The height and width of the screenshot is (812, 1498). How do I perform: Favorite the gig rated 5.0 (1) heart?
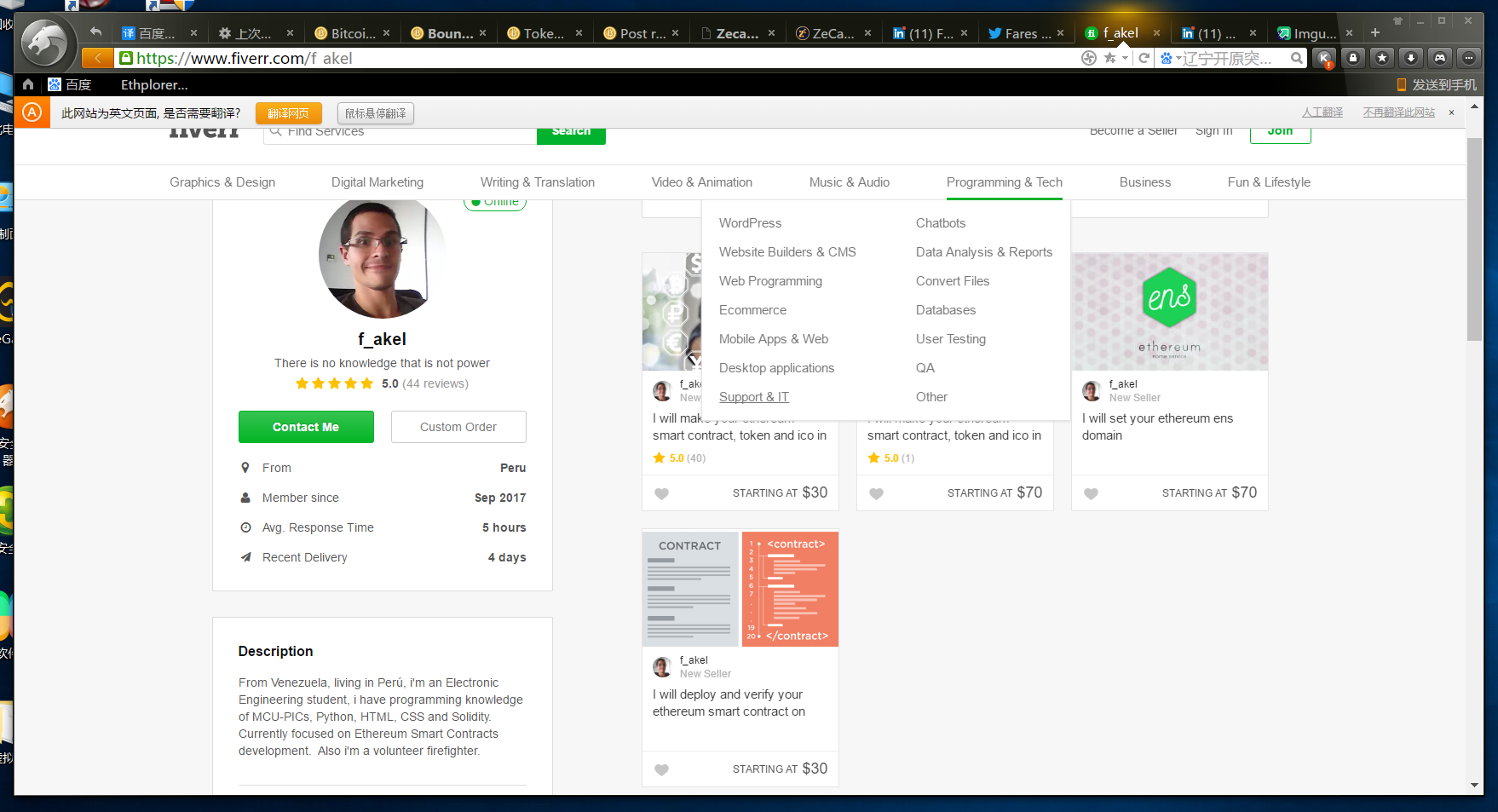(876, 493)
